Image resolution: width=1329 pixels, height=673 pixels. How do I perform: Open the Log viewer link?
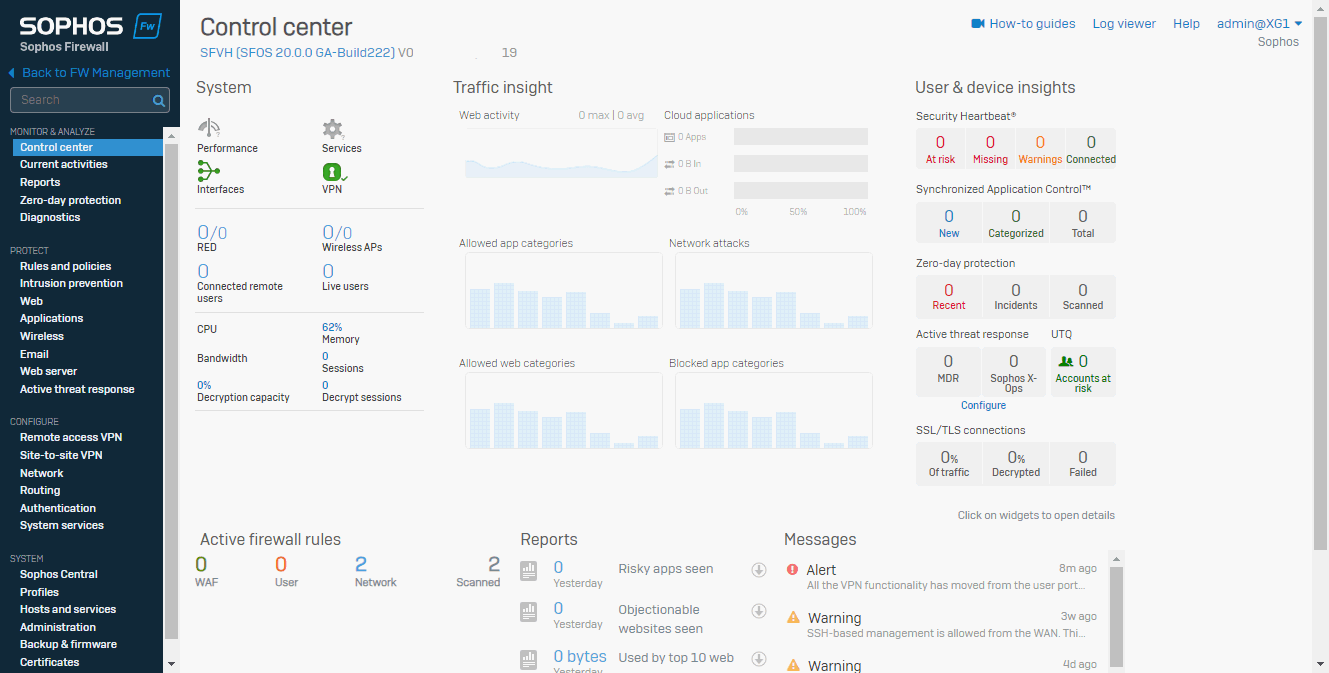tap(1124, 24)
